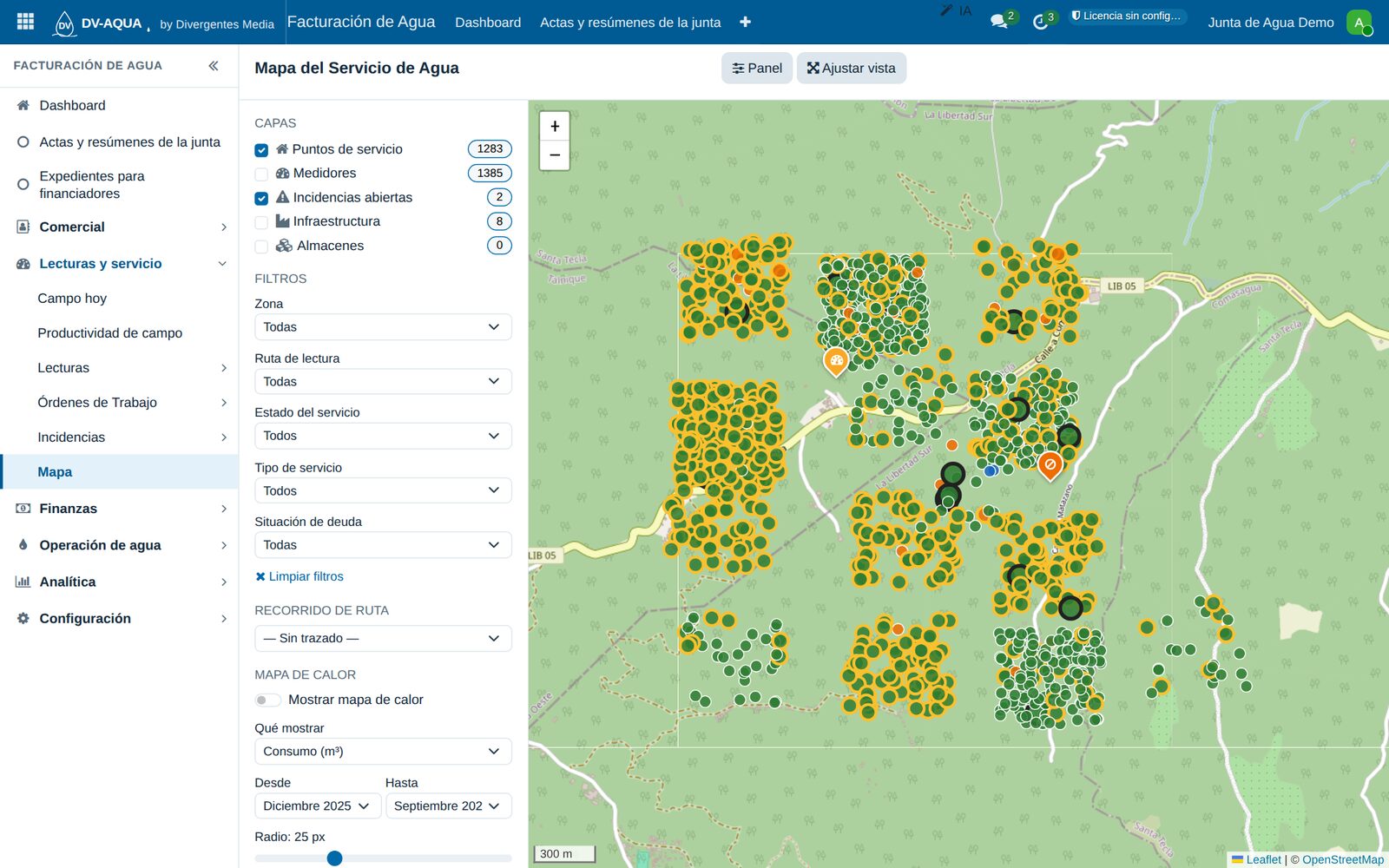This screenshot has width=1389, height=868.
Task: Uncheck the Incidencias abiertas layer
Action: point(261,198)
